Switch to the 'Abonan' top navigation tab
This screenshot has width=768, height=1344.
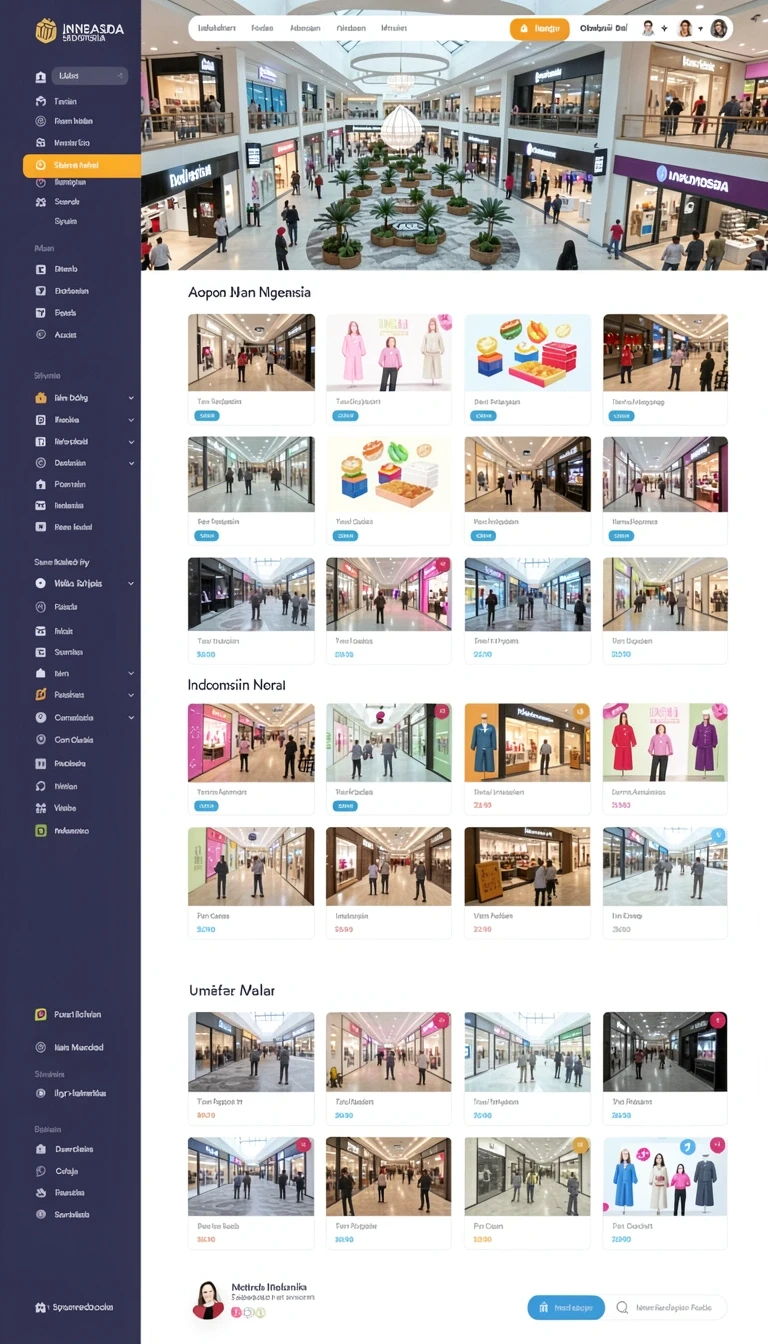tap(305, 29)
